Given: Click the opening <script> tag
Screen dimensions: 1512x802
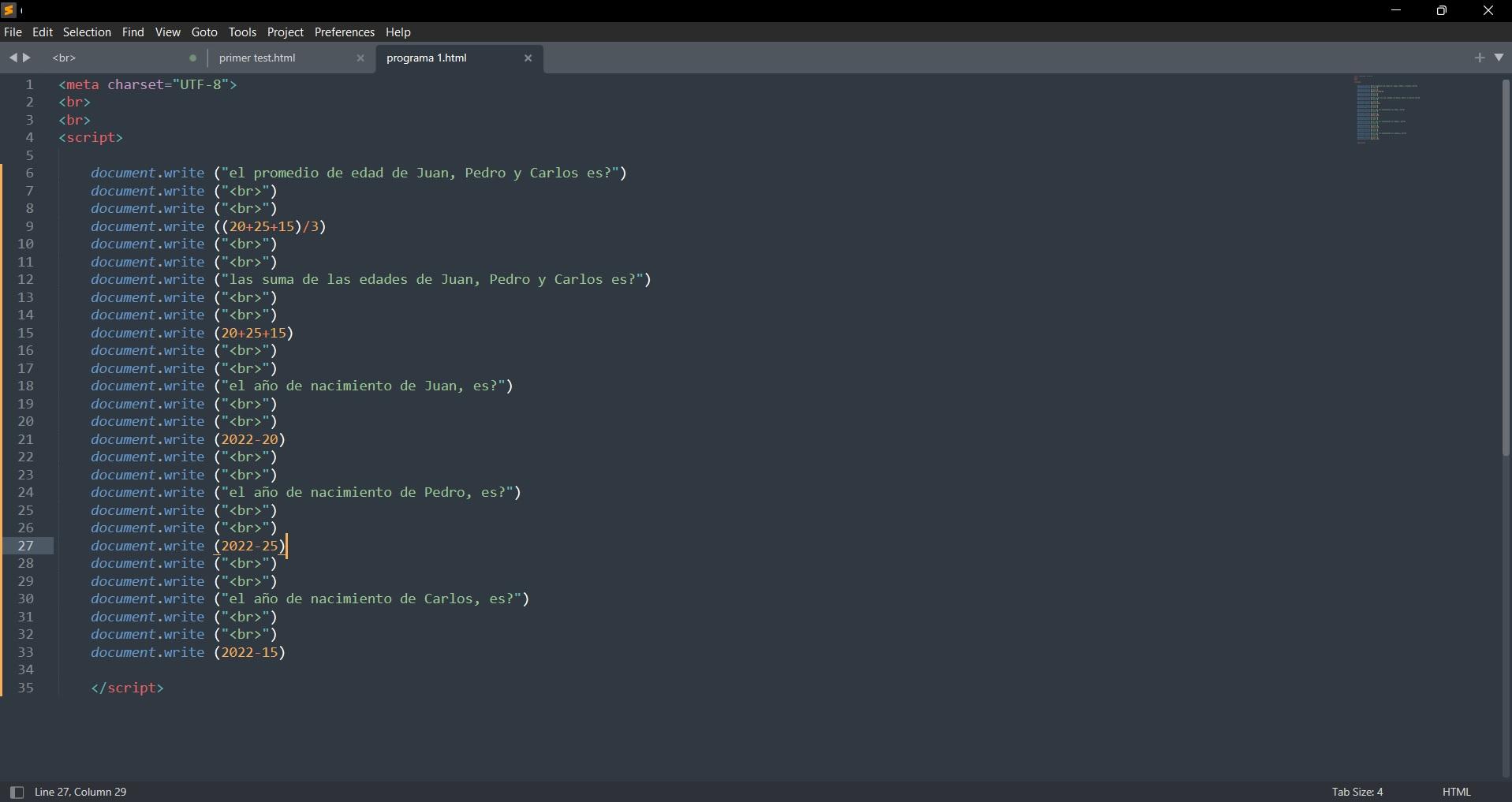Looking at the screenshot, I should 91,137.
